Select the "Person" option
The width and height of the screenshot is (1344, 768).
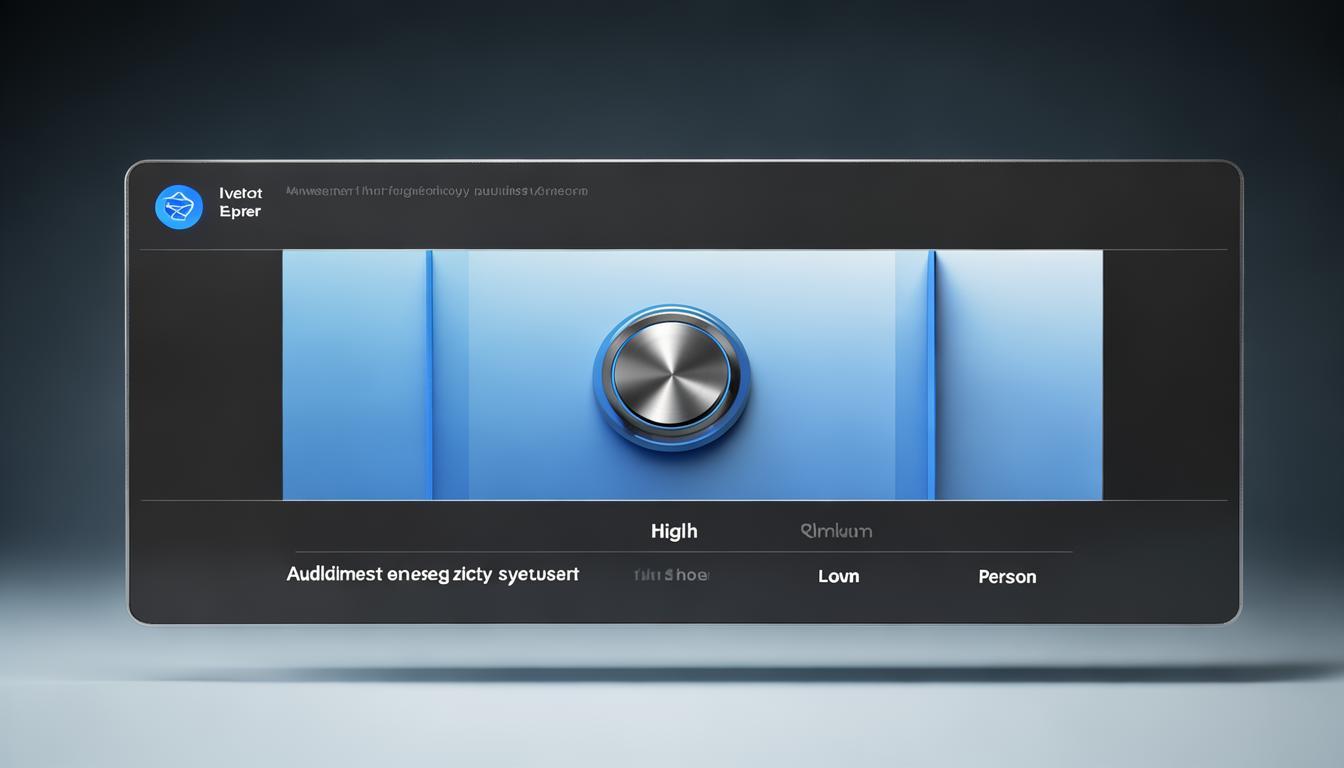(x=1007, y=577)
